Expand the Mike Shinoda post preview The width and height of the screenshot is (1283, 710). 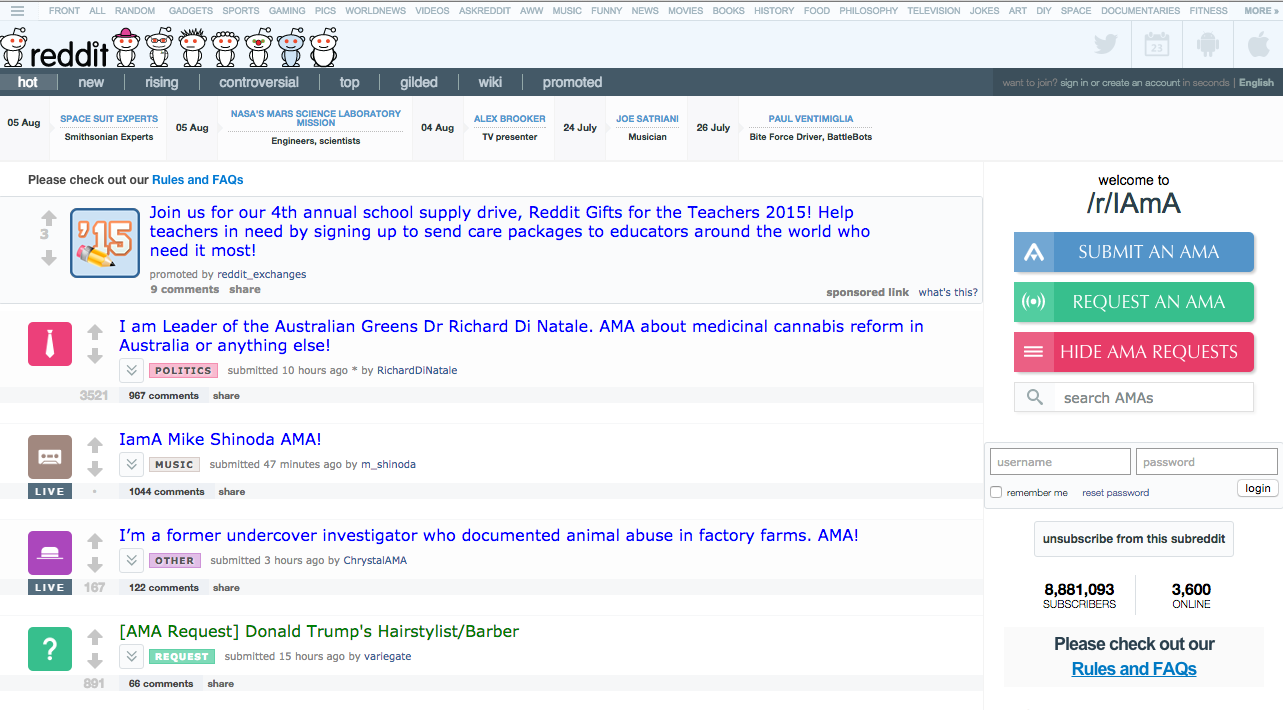pyautogui.click(x=131, y=464)
